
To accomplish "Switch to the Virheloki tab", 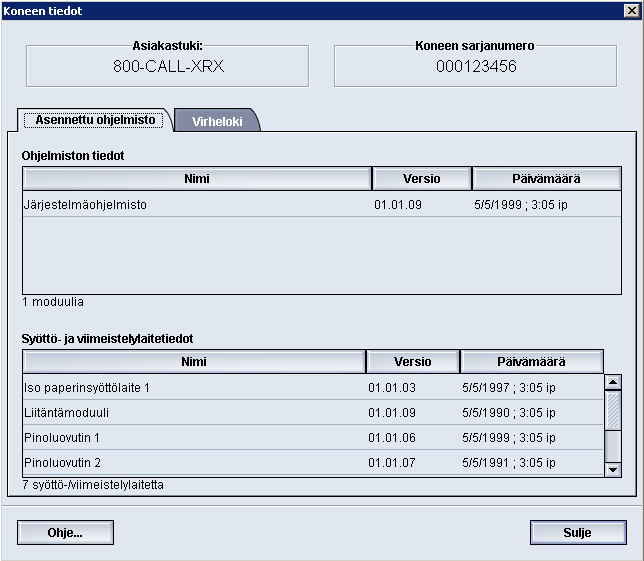I will [x=217, y=121].
